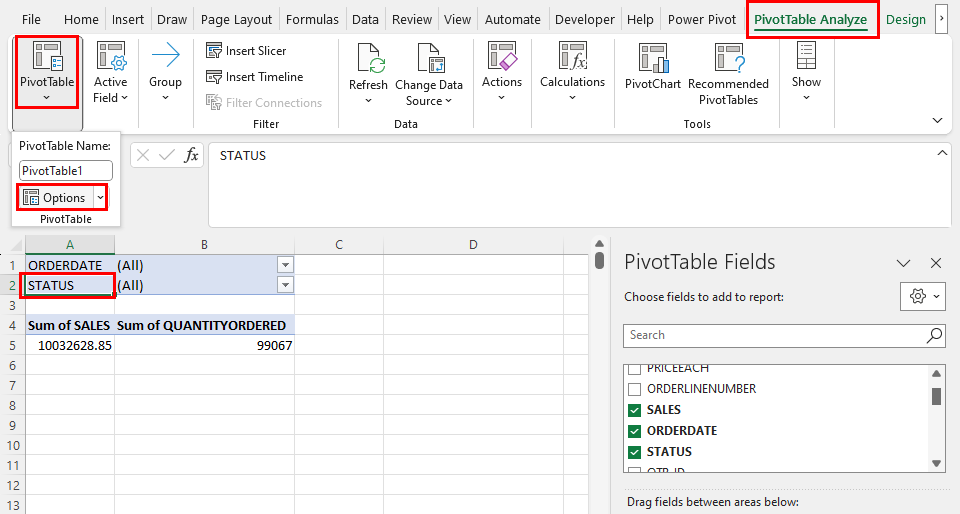Screen dimensions: 960x514
Task: Switch to the Design tab
Action: 906,20
